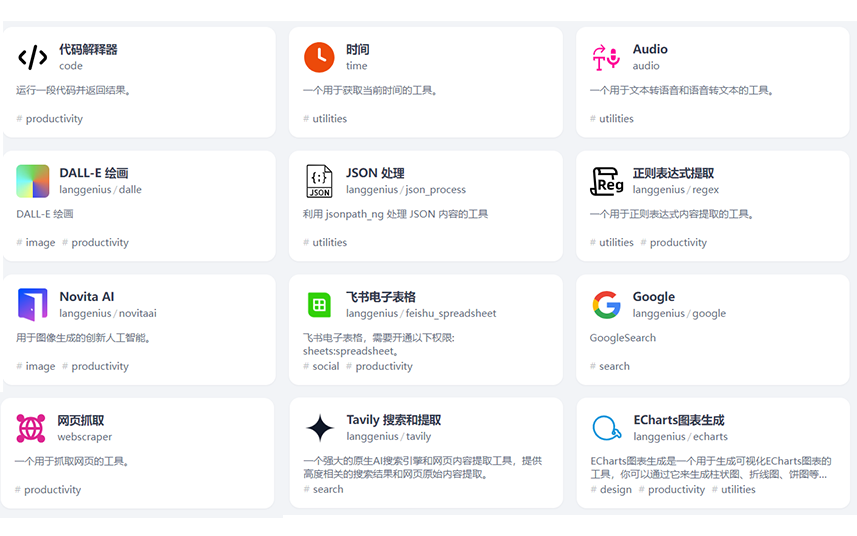Viewport: 857px width, 536px height.
Task: Click the 'time' identifier under 时间
Action: point(356,66)
